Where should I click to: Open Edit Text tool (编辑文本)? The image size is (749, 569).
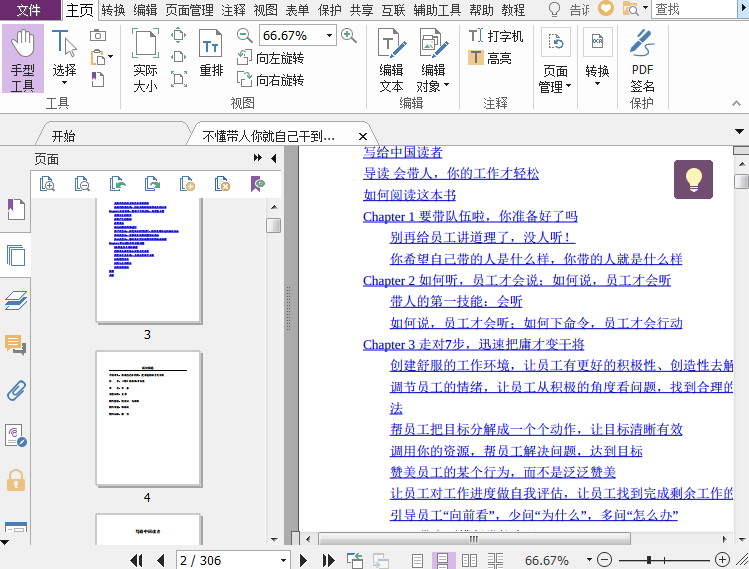point(391,60)
